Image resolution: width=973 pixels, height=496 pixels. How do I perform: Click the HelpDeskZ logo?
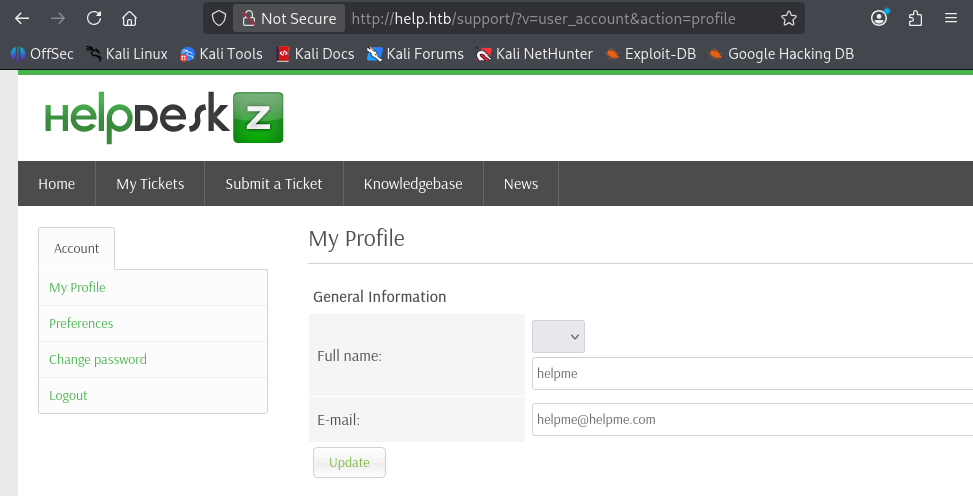click(x=164, y=118)
